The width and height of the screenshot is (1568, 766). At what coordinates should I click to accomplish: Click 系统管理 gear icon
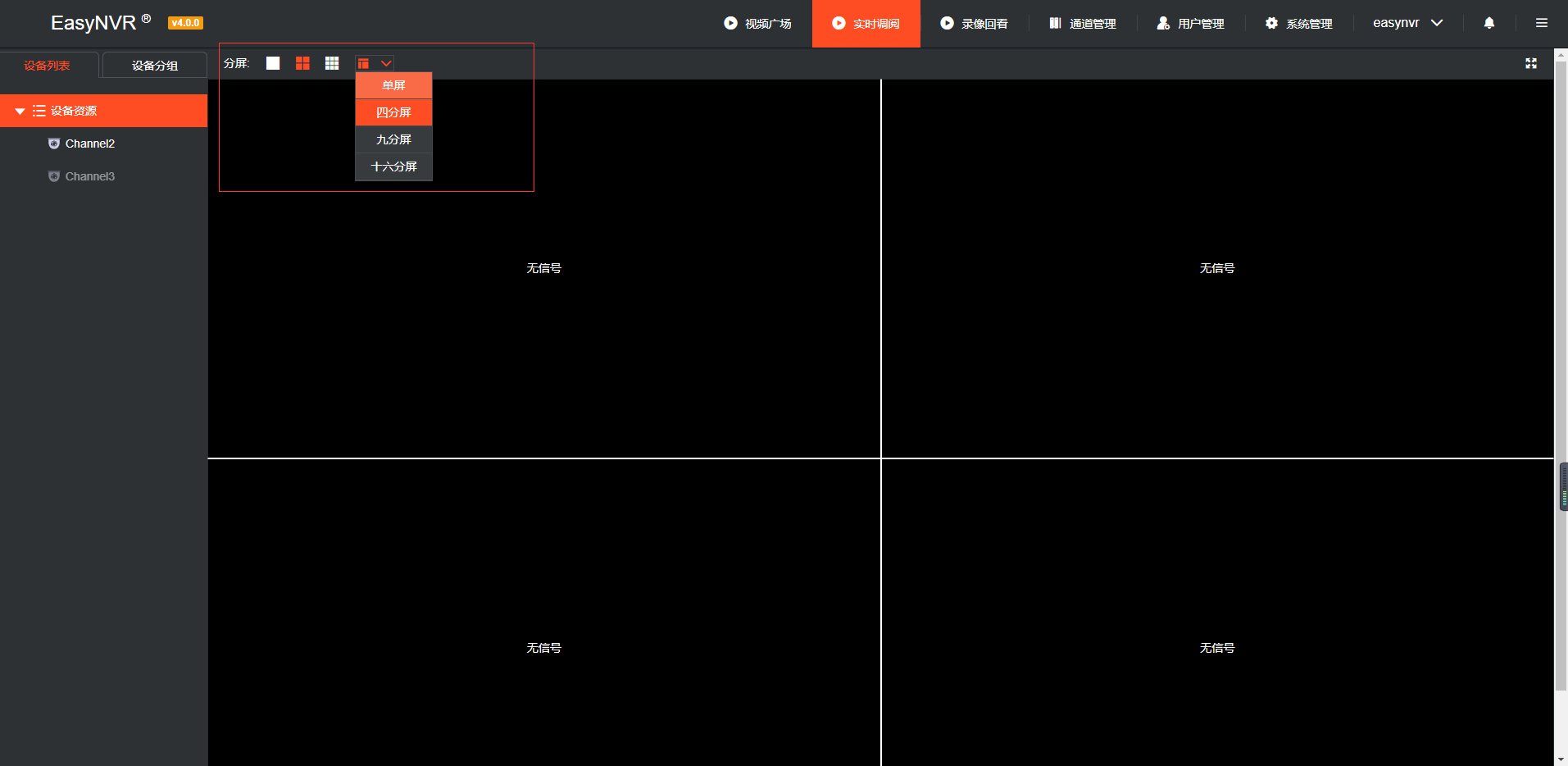(1271, 23)
